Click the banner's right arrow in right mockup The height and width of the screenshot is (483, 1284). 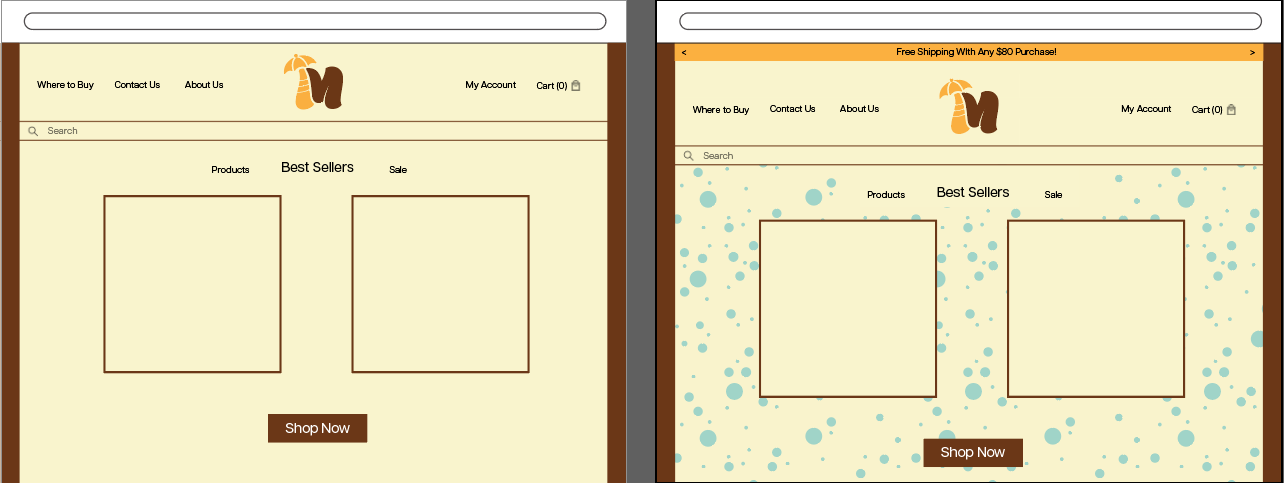(1252, 52)
